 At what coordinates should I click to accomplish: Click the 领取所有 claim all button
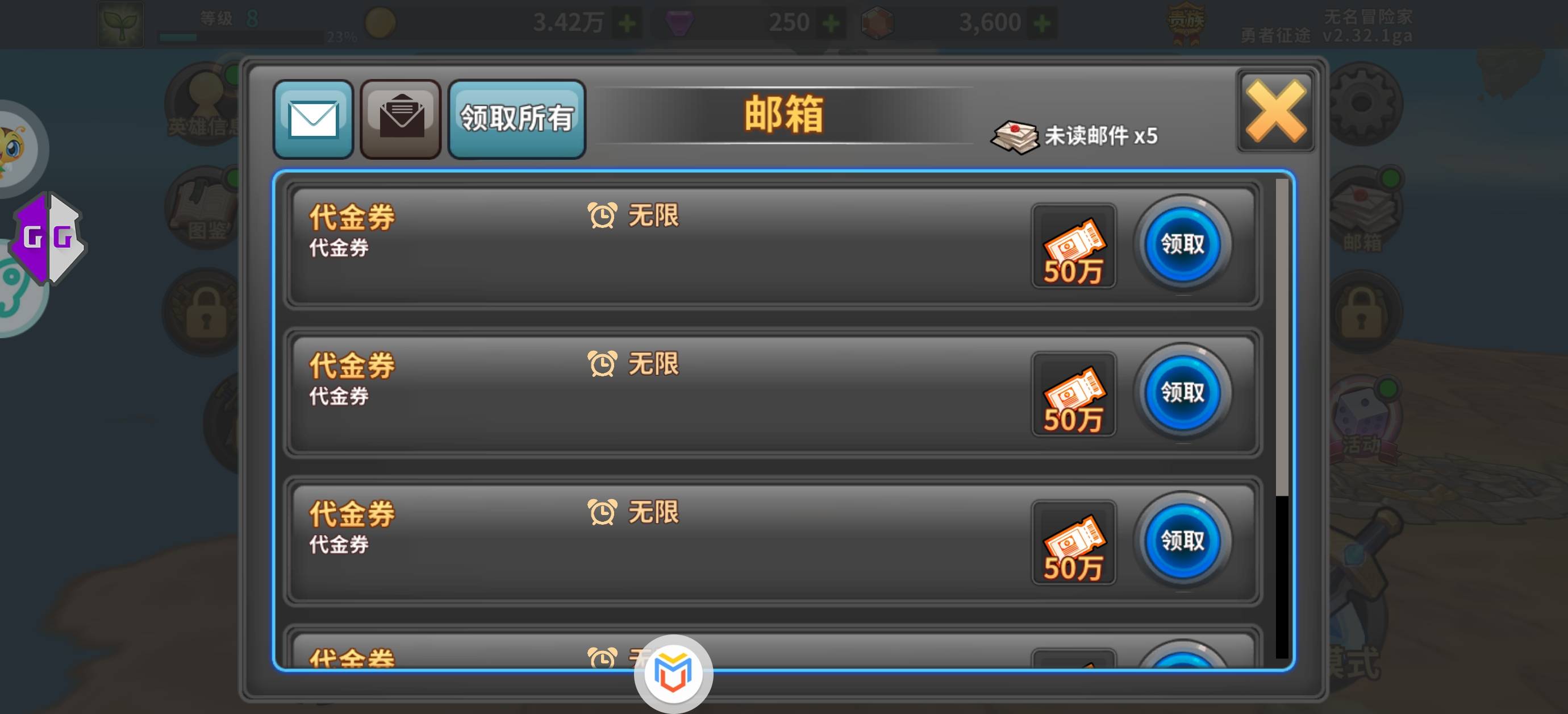[517, 119]
